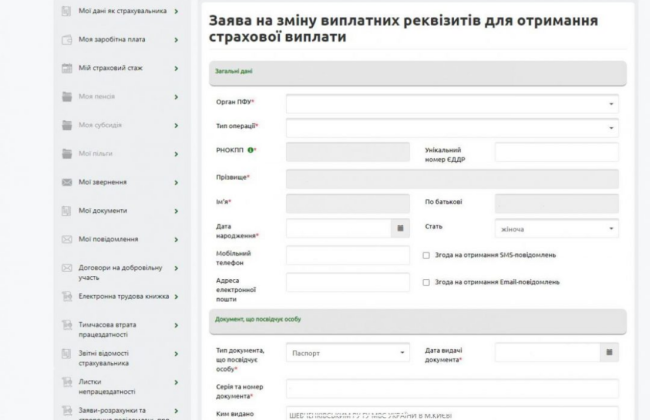Image resolution: width=650 pixels, height=420 pixels.
Task: Click the Дата видачі документа text field
Action: (547, 352)
